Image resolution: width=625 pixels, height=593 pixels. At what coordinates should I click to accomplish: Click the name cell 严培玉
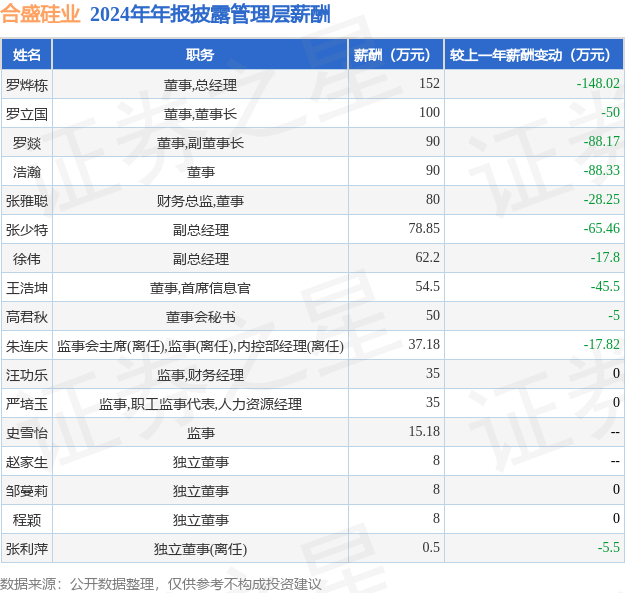[x=27, y=404]
